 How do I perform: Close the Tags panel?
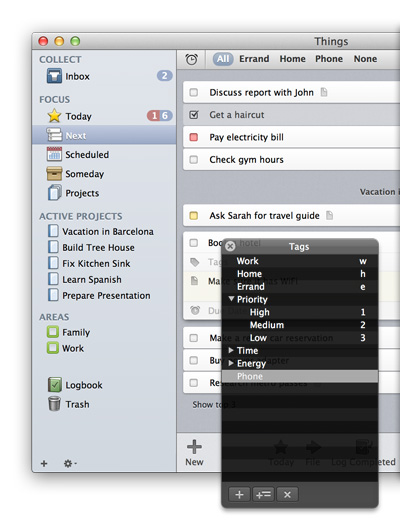point(230,246)
